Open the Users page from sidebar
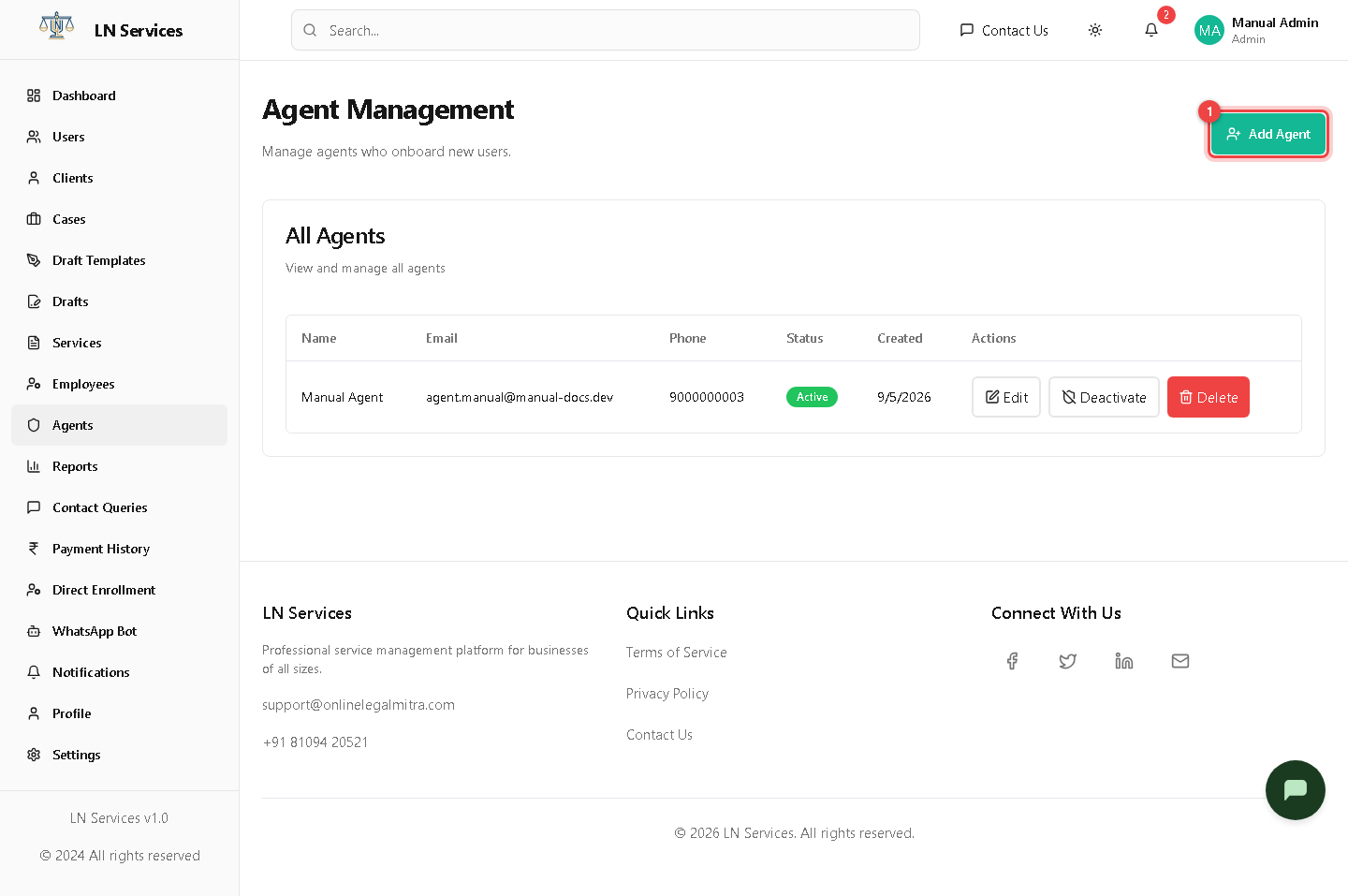Image resolution: width=1348 pixels, height=896 pixels. [119, 137]
